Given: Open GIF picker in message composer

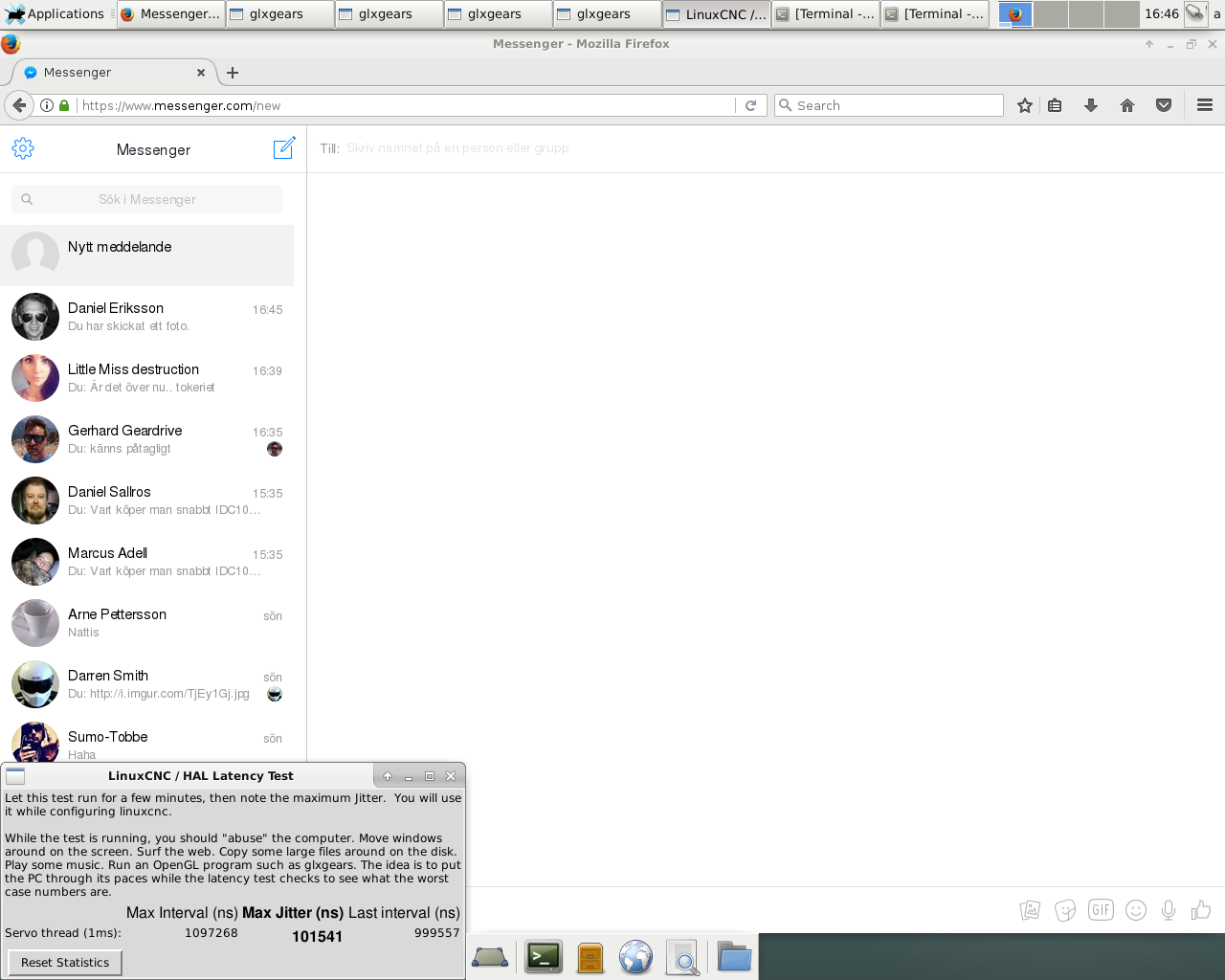Looking at the screenshot, I should (x=1101, y=910).
